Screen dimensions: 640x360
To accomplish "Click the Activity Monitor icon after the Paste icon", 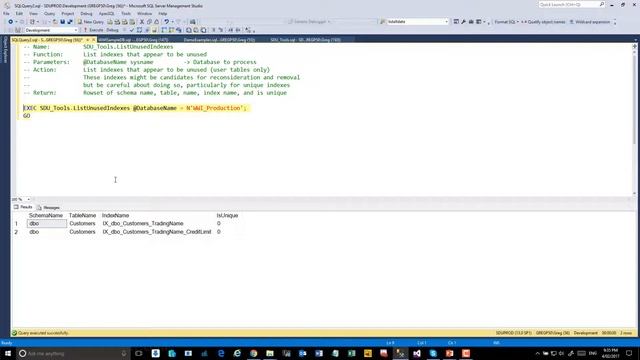I will (x=192, y=22).
